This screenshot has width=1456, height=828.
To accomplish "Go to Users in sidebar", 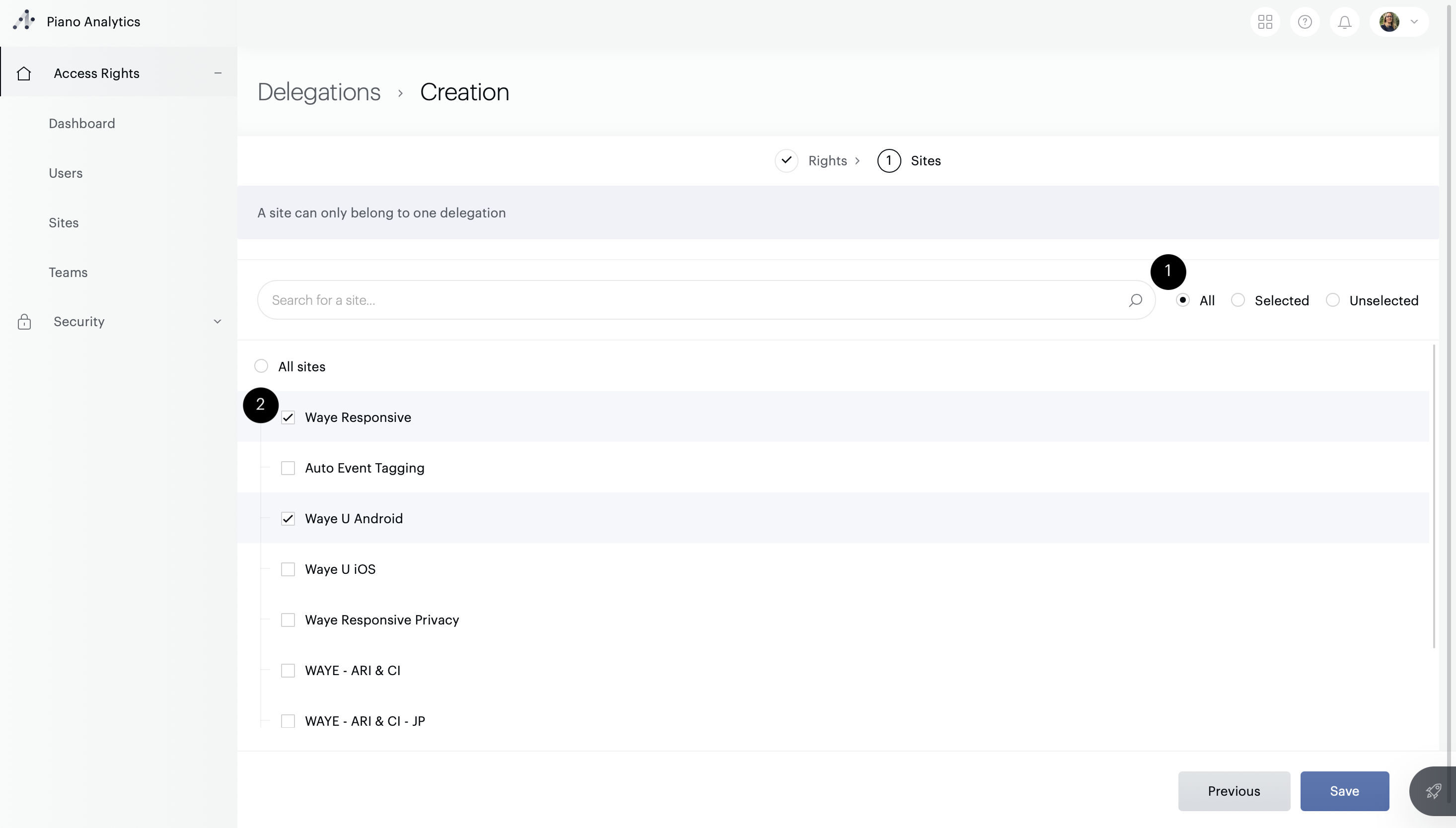I will click(x=66, y=173).
